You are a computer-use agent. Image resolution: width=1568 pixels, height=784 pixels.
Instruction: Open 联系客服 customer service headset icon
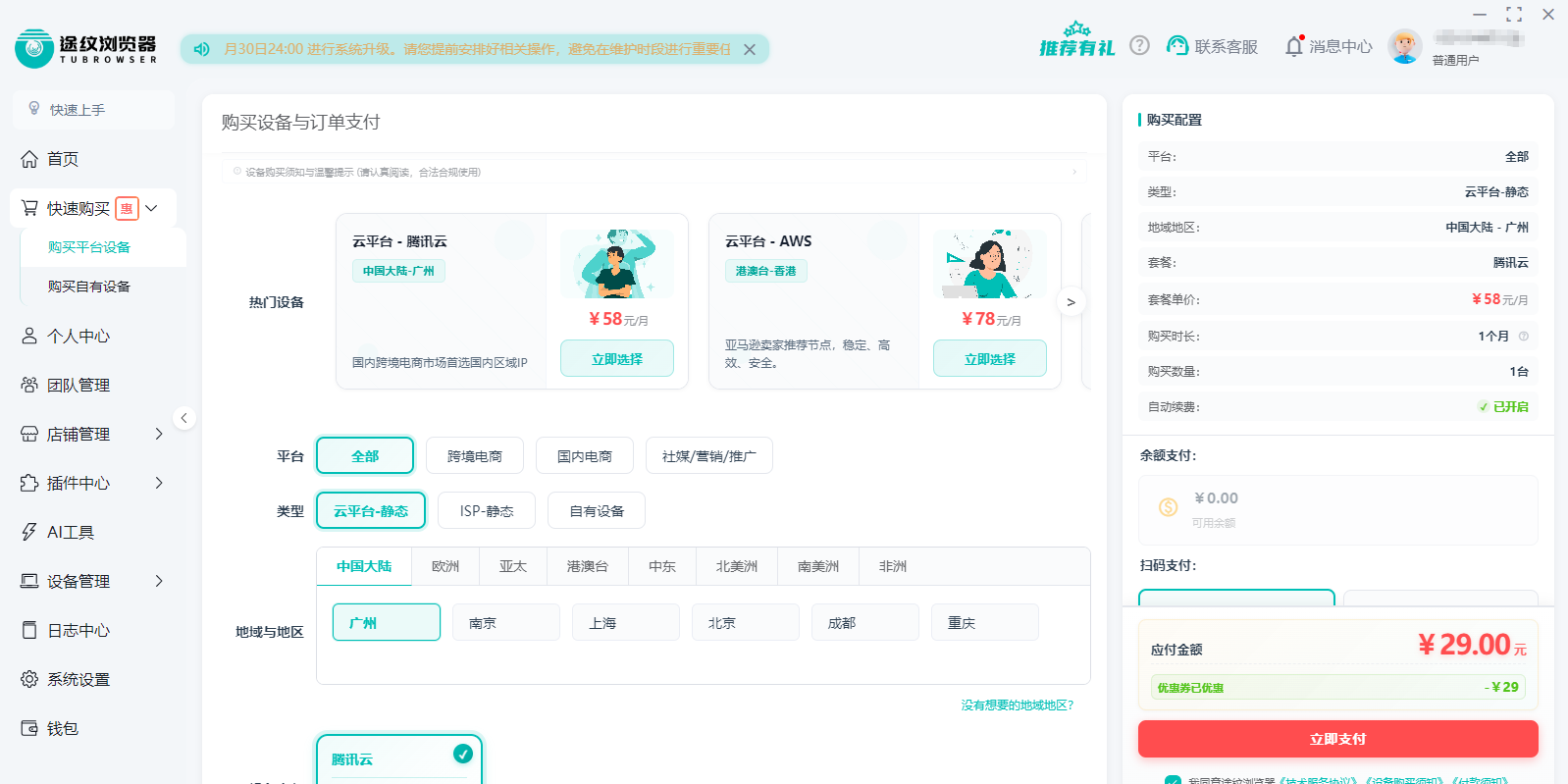pyautogui.click(x=1177, y=46)
